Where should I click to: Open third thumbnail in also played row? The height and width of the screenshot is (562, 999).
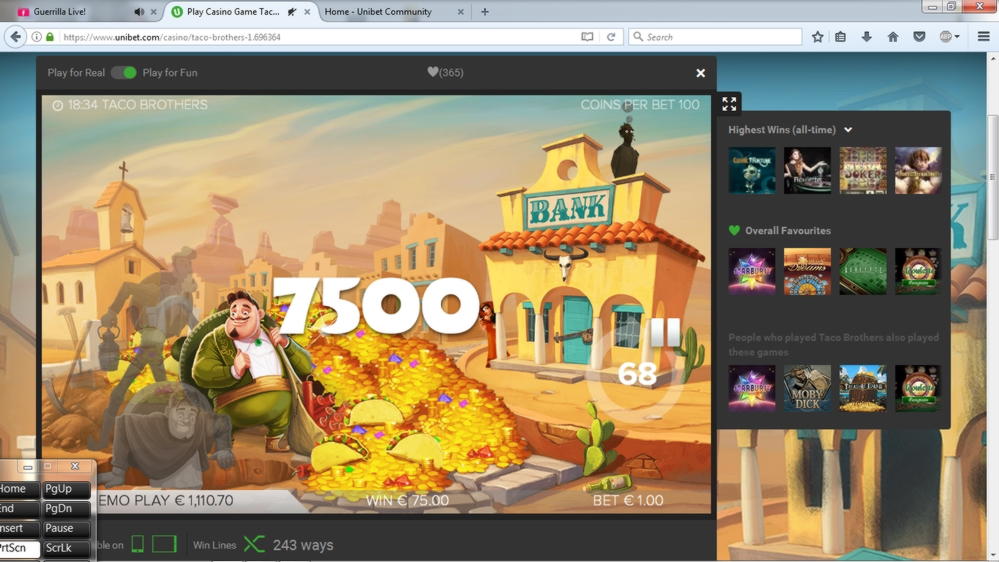[863, 388]
